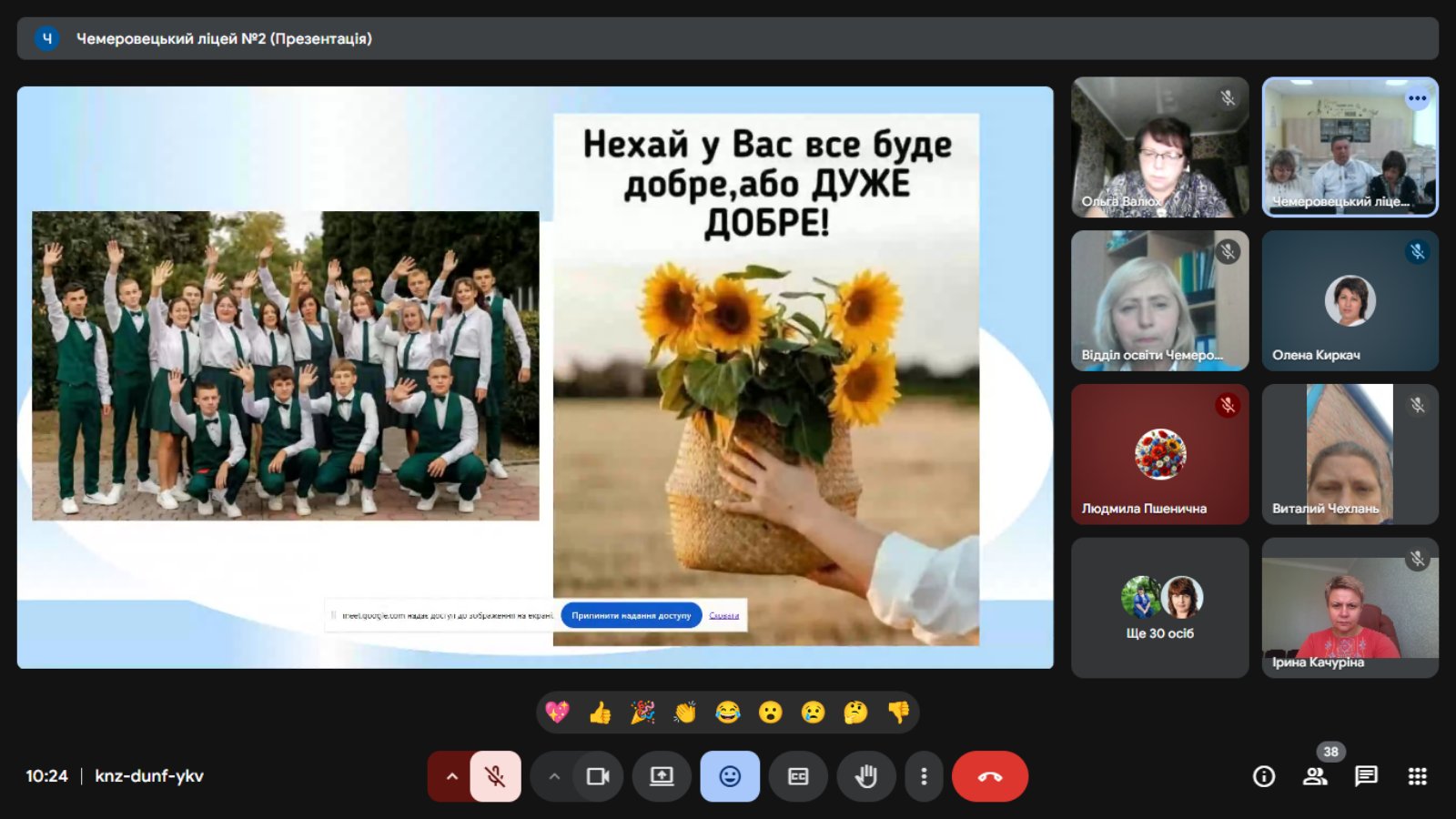This screenshot has height=819, width=1456.
Task: Send clapping hands reaction
Action: coord(685,713)
